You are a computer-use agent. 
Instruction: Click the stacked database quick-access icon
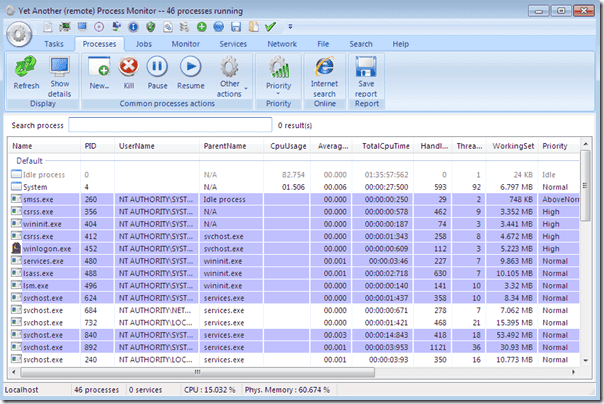pos(185,27)
